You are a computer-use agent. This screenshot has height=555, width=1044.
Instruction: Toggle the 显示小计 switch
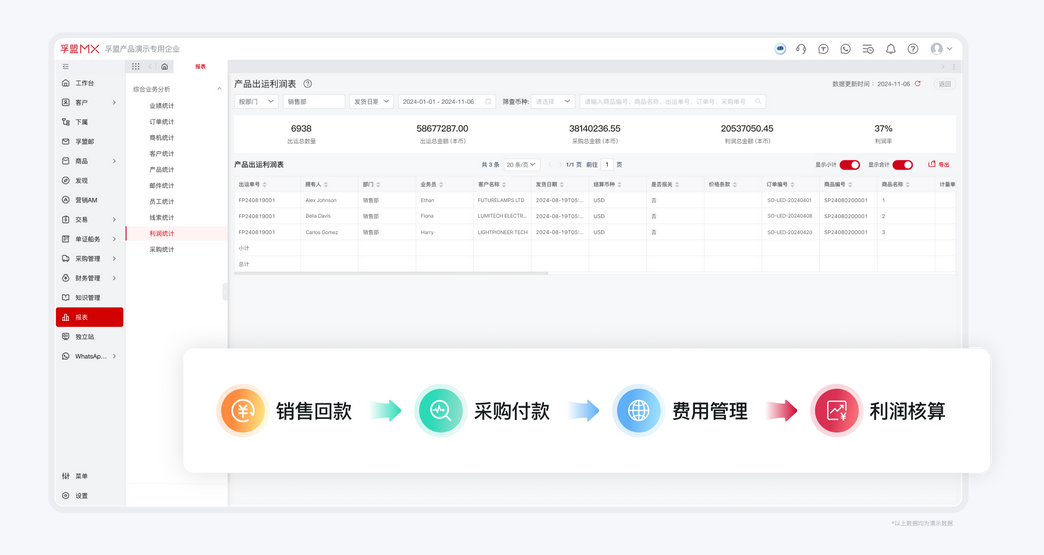tap(849, 165)
